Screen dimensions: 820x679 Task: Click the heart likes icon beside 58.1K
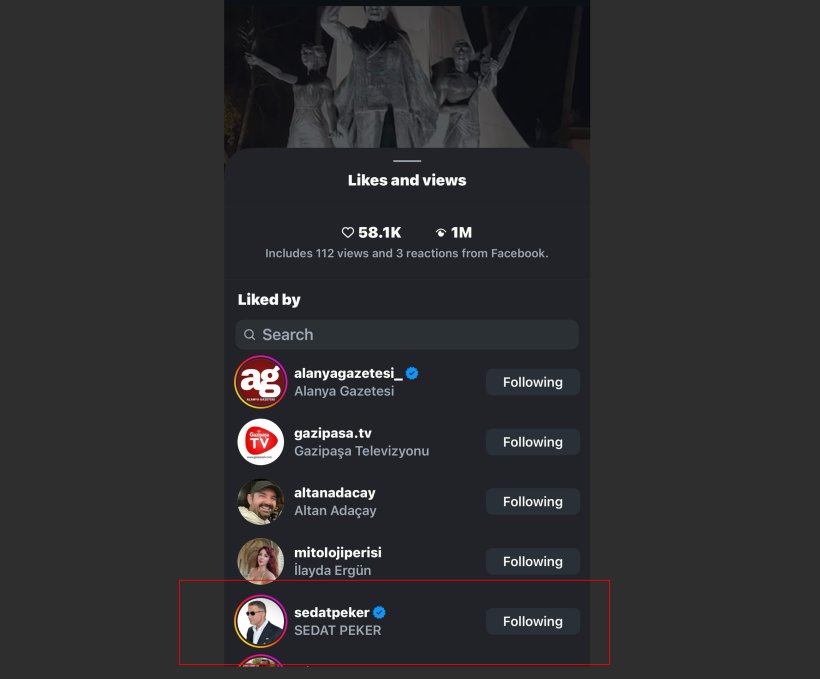348,232
